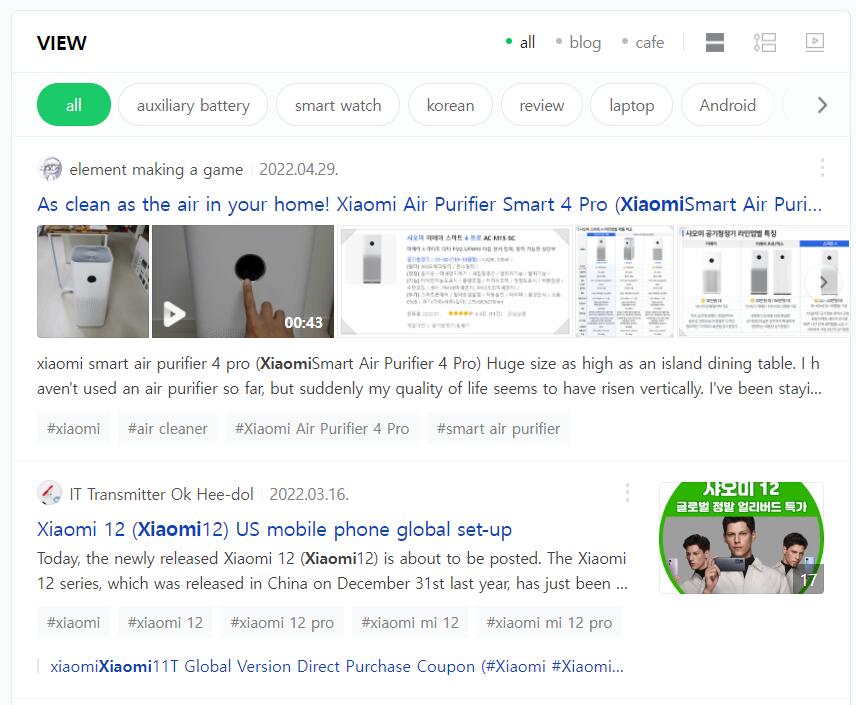
Task: Click the 2022.03.16. post date
Action: [x=309, y=494]
